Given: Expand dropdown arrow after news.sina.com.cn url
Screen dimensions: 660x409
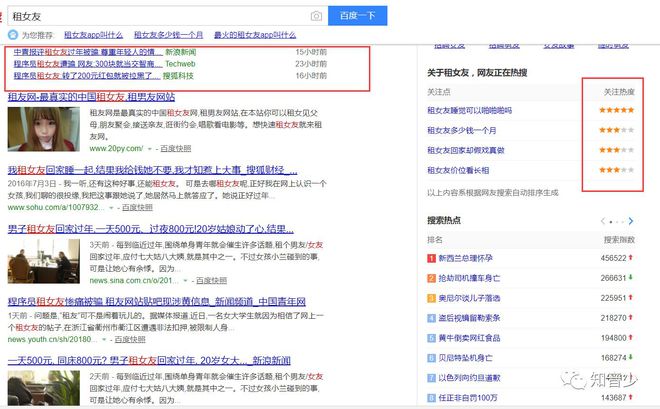Looking at the screenshot, I should pyautogui.click(x=185, y=281).
